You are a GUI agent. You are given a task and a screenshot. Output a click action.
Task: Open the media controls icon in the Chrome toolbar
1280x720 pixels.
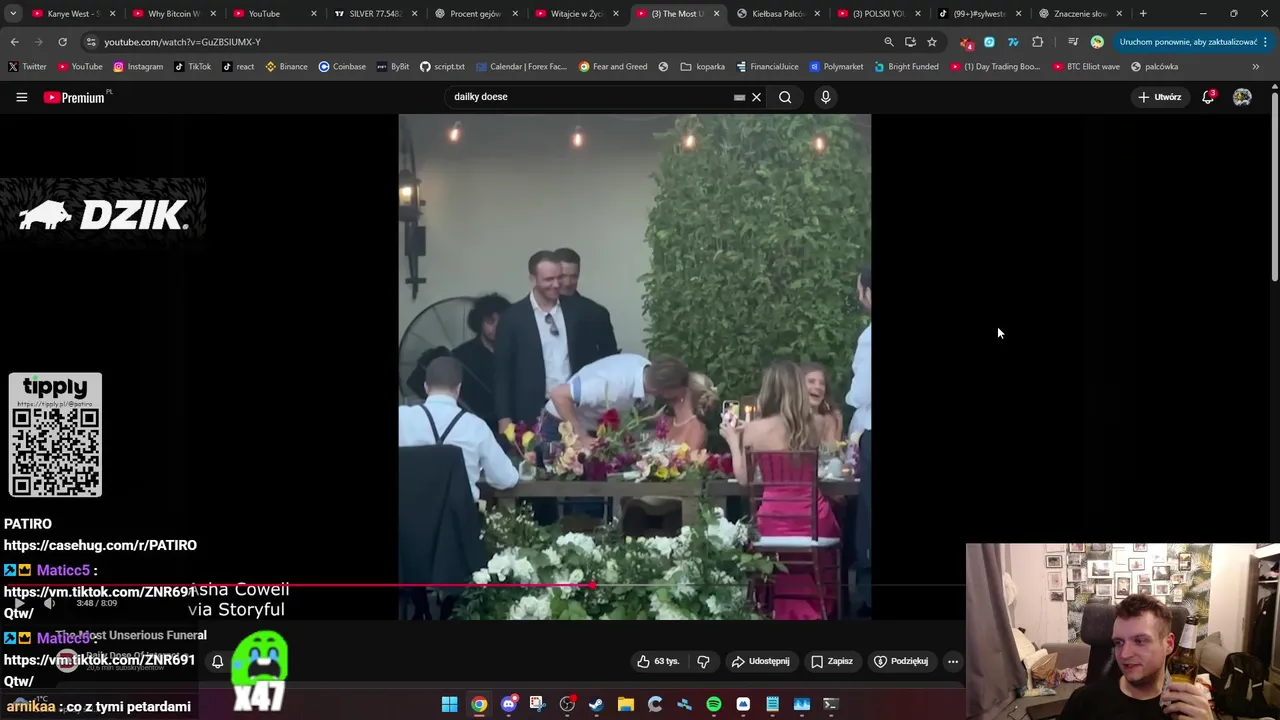(1073, 42)
